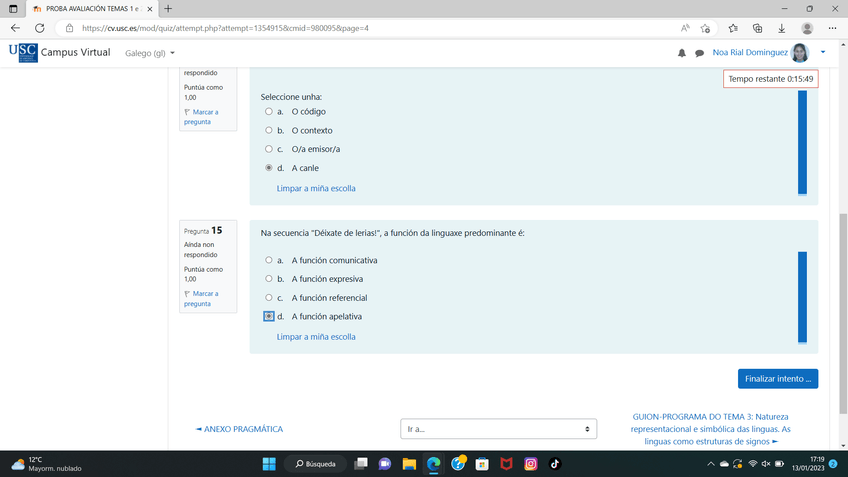Viewport: 848px width, 477px height.
Task: Show hidden system tray icons chevron
Action: coord(711,464)
